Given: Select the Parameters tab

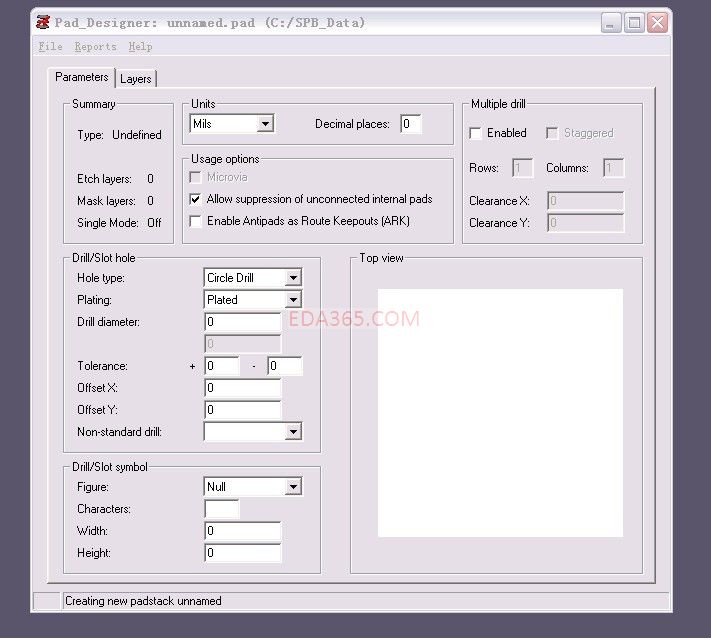Looking at the screenshot, I should (x=82, y=77).
